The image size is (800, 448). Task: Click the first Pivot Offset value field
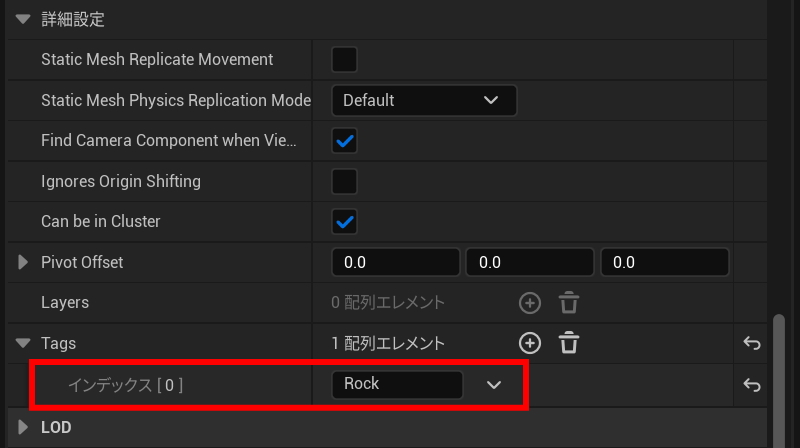point(396,262)
